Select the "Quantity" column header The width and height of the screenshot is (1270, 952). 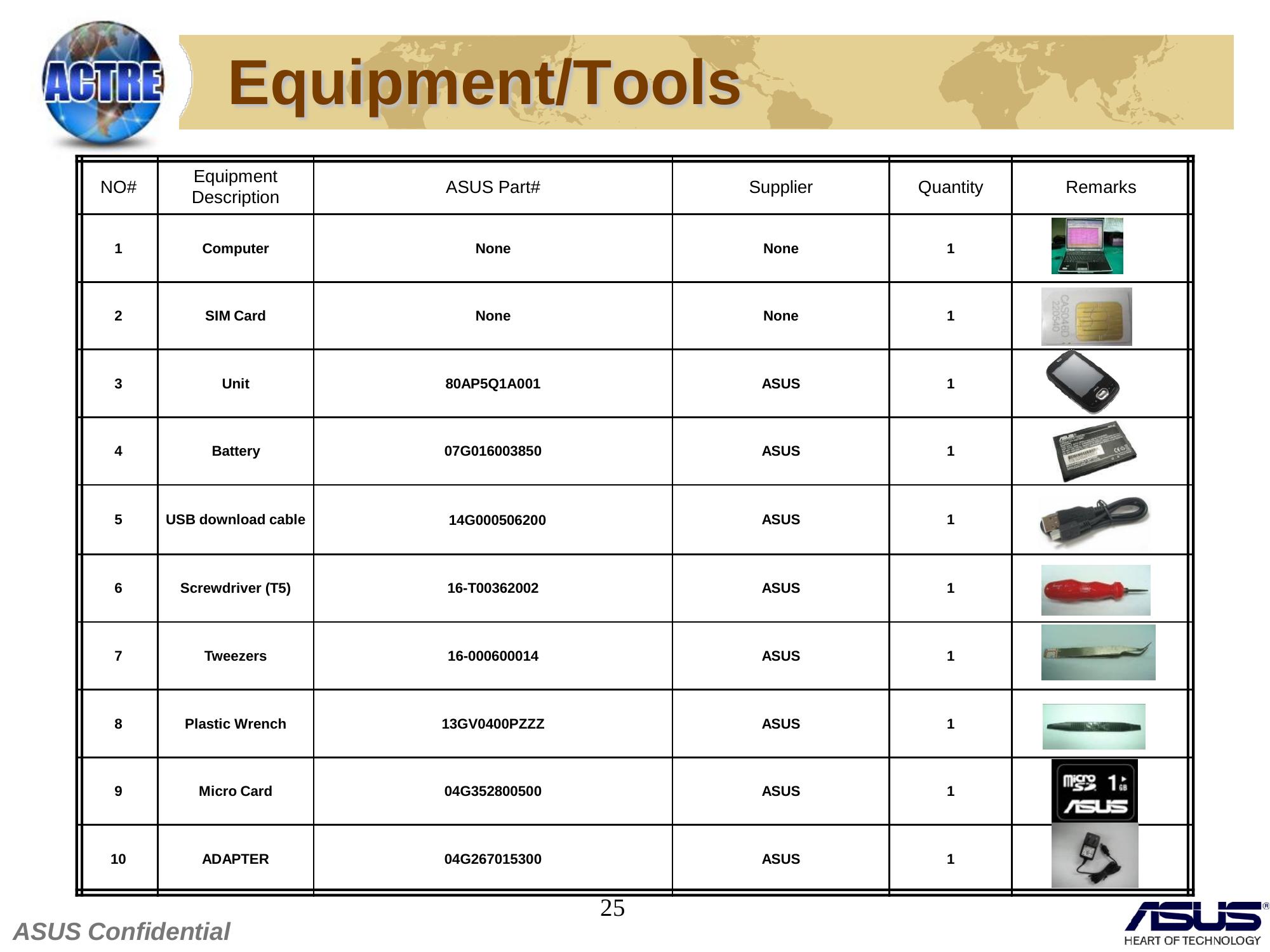[951, 187]
